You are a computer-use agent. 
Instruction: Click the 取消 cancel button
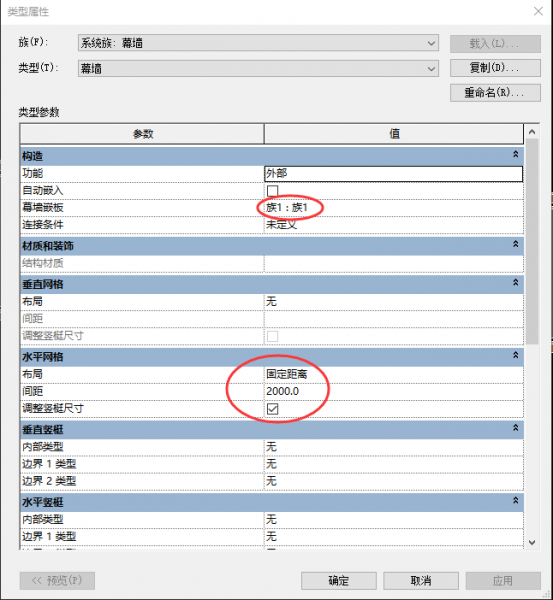(421, 581)
